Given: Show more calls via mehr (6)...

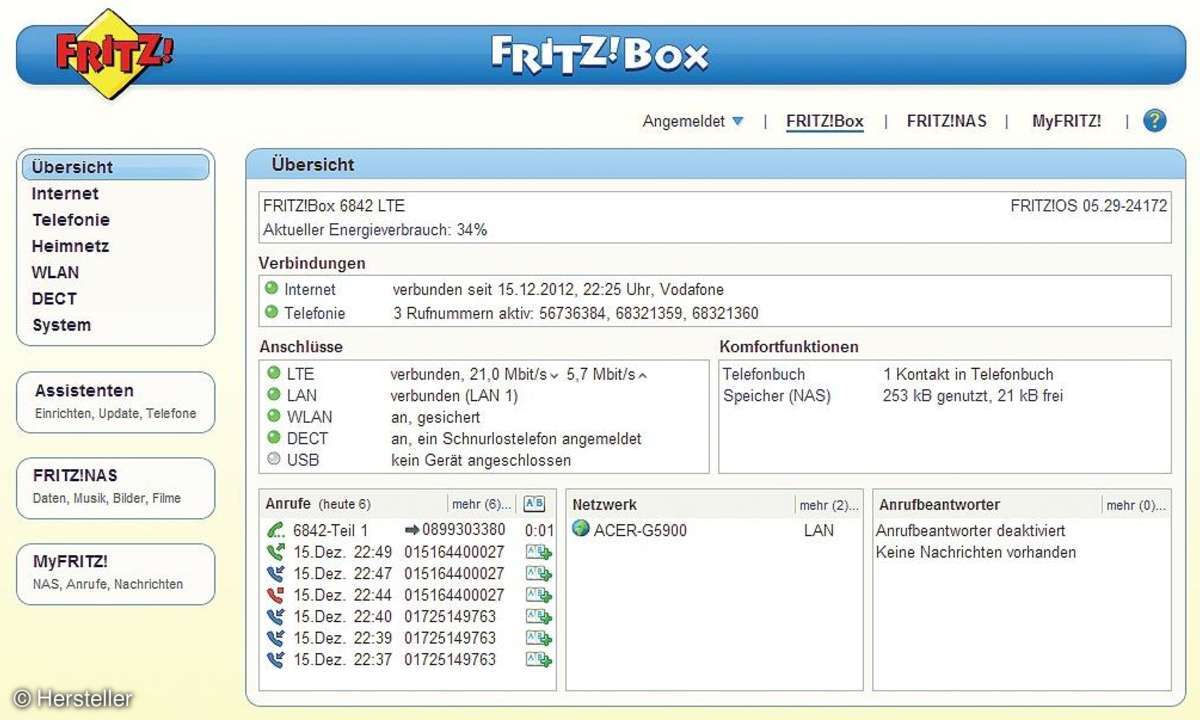Looking at the screenshot, I should pos(482,505).
